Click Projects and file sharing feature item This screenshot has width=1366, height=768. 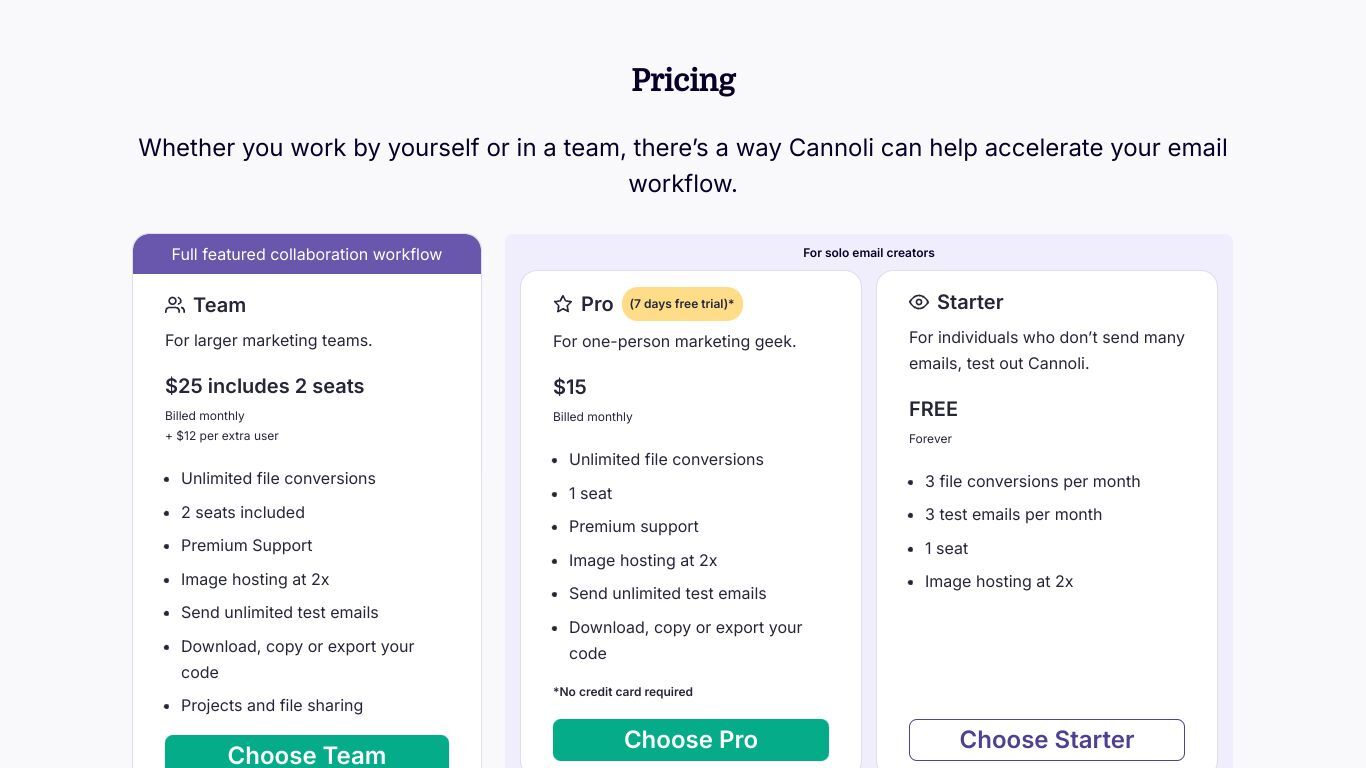pyautogui.click(x=272, y=705)
